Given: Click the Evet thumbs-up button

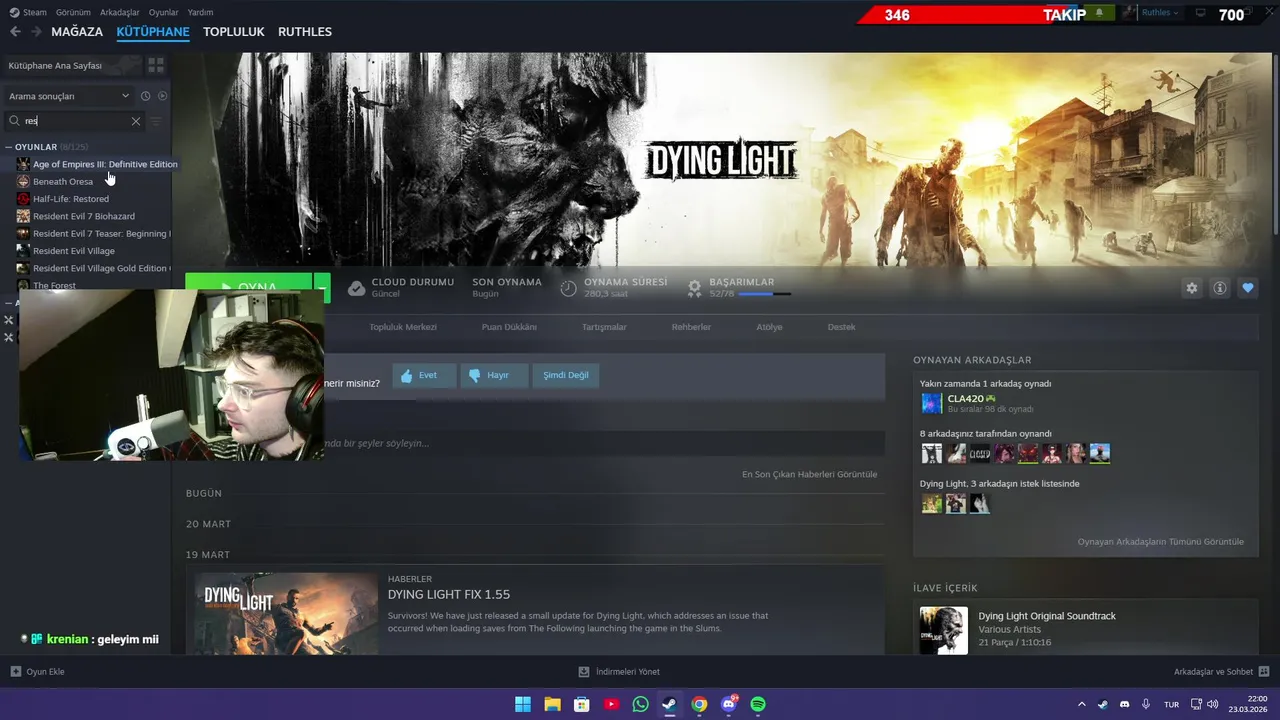Looking at the screenshot, I should tap(424, 375).
